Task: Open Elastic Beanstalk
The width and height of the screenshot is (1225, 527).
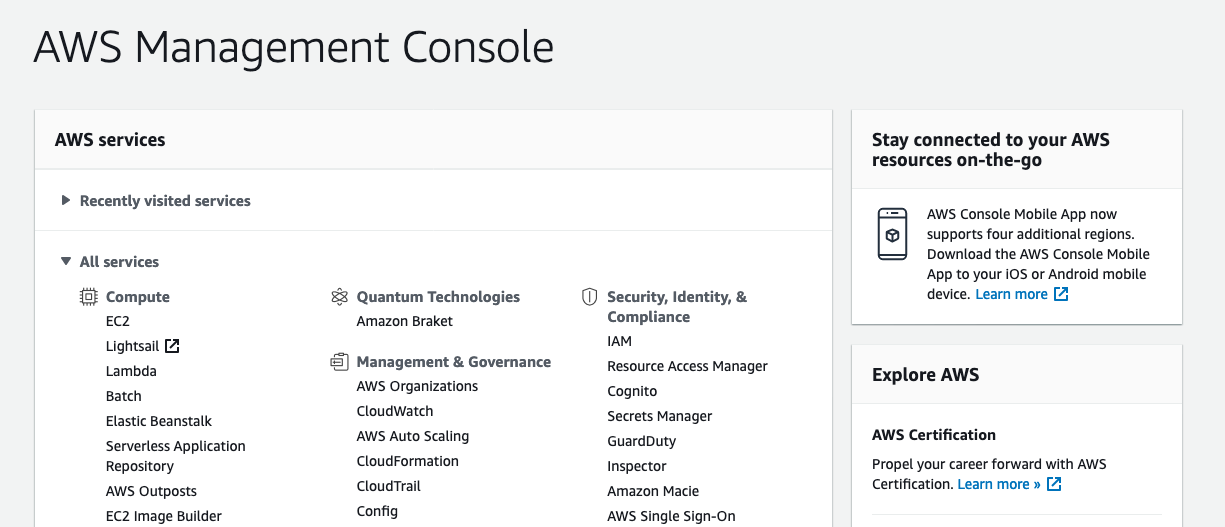Action: (x=159, y=421)
